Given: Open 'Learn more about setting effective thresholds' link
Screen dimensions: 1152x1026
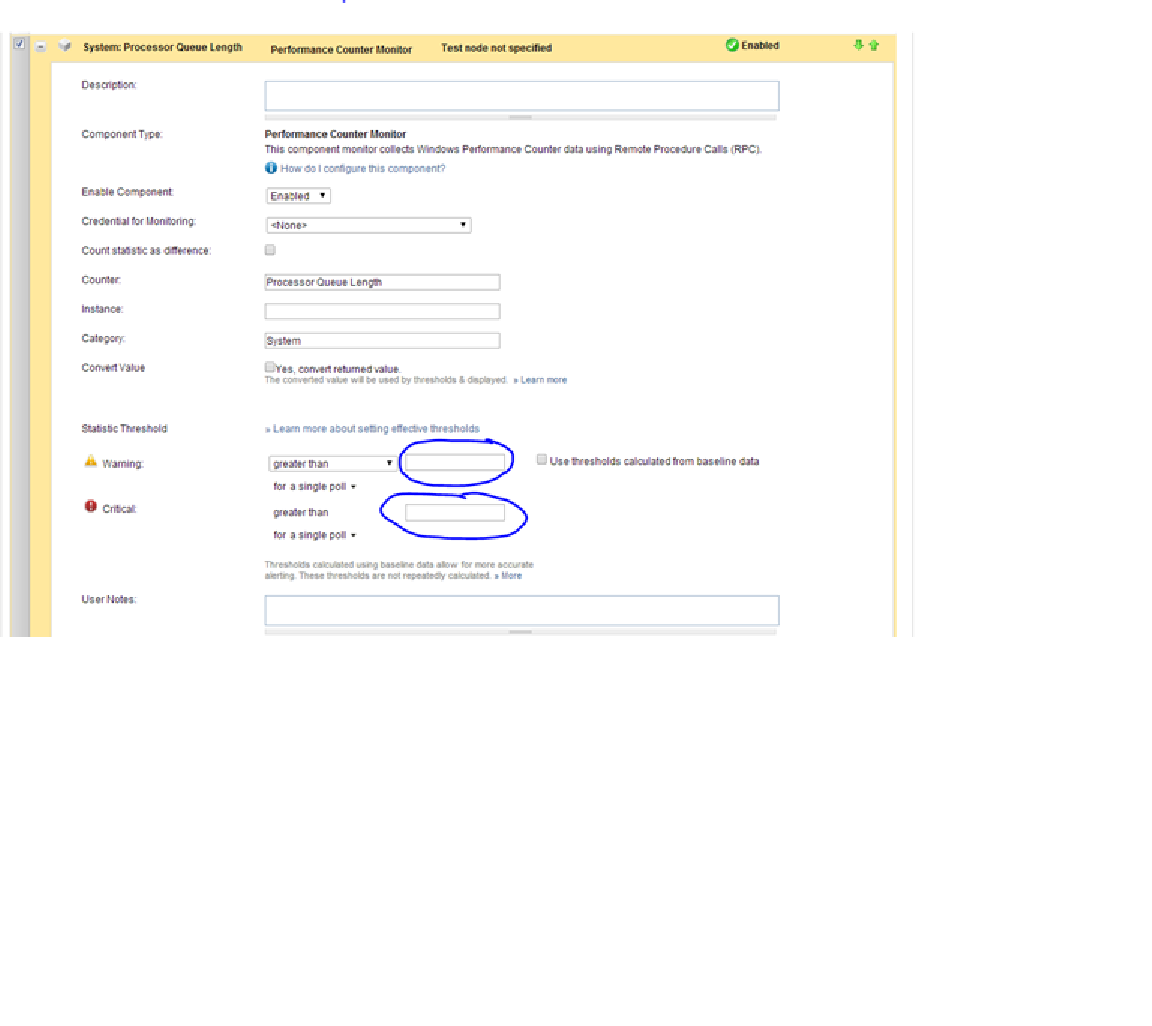Looking at the screenshot, I should coord(376,428).
